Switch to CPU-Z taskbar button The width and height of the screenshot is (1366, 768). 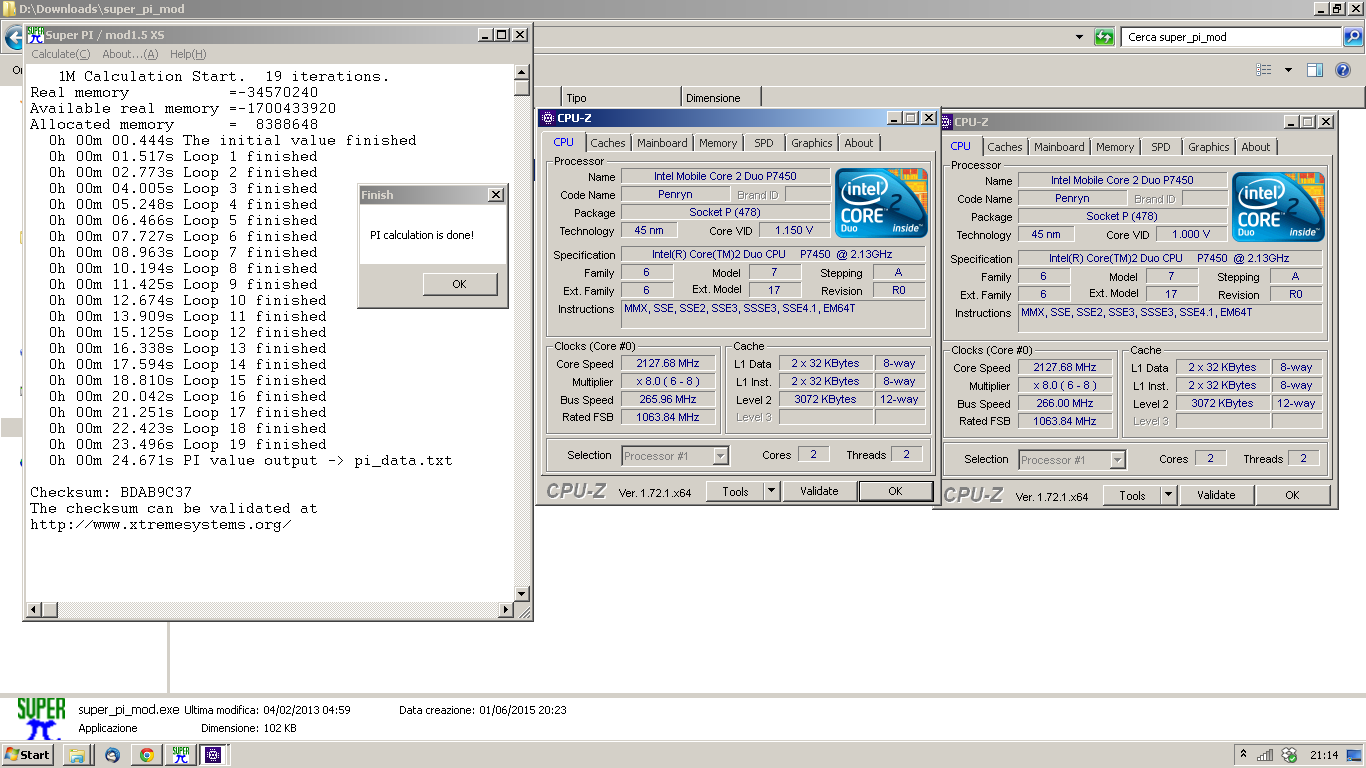click(213, 754)
